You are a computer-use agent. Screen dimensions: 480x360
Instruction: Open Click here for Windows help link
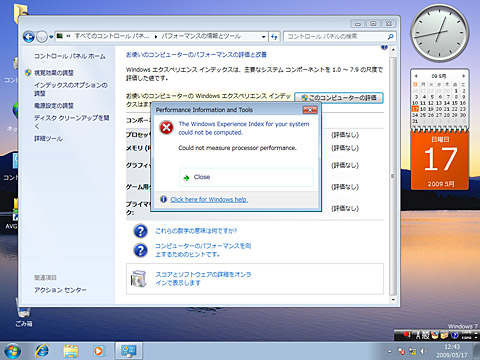coord(209,199)
